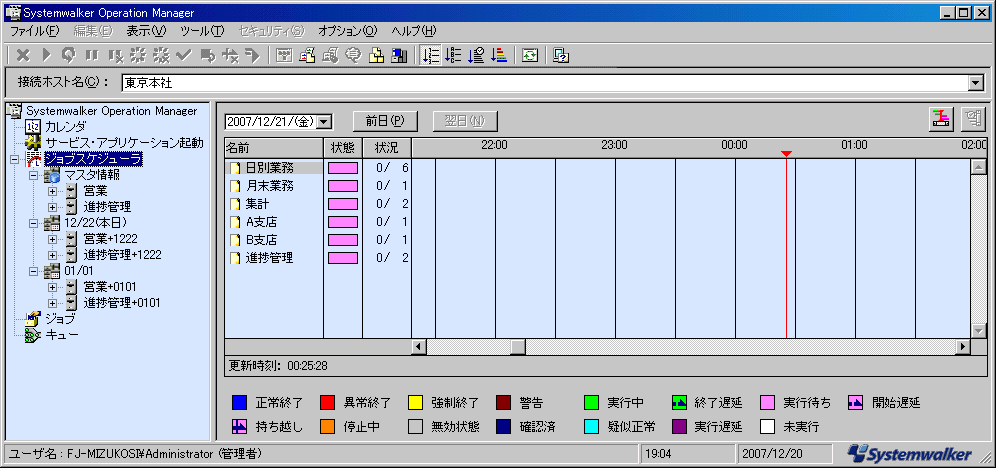This screenshot has height=468, width=996.
Task: Expand the 営業+1222 node
Action: (53, 239)
